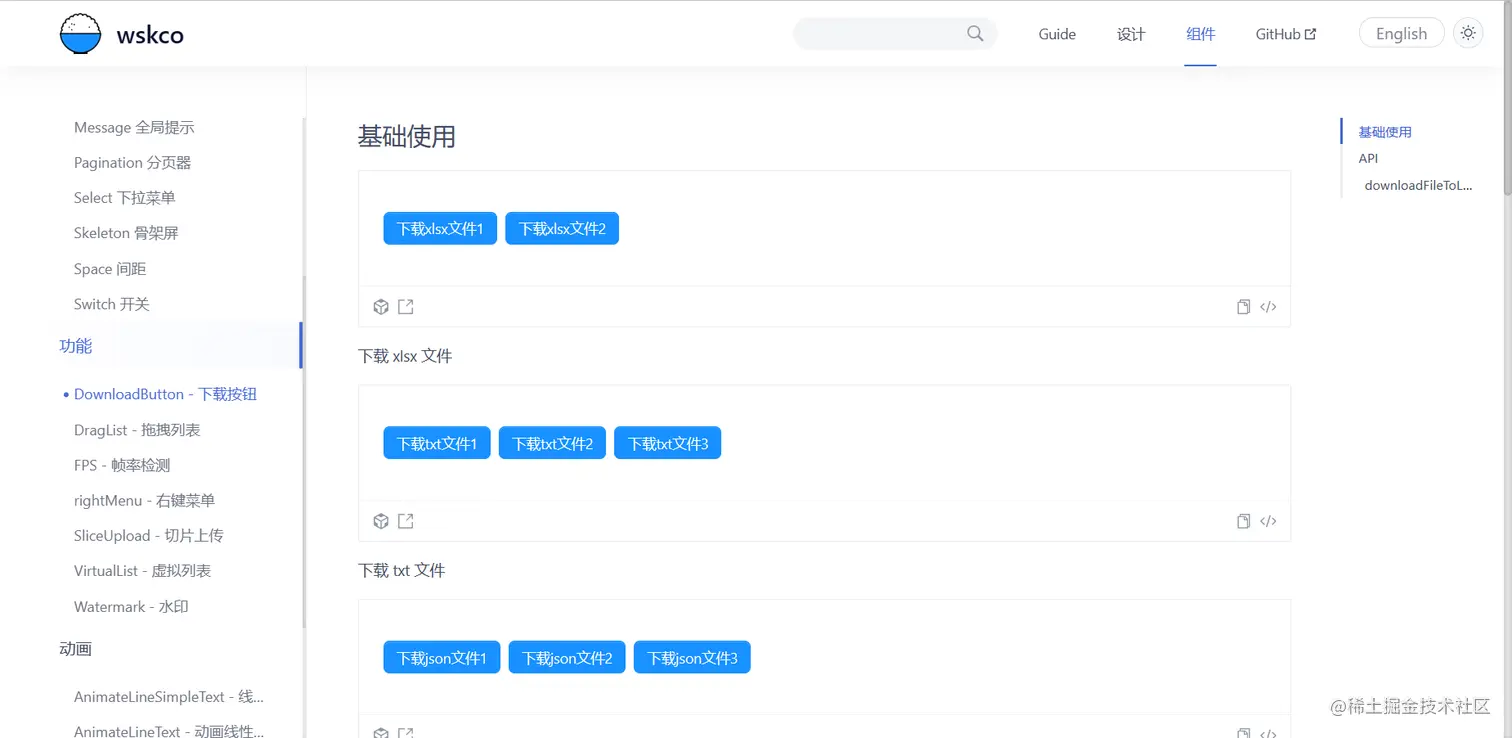Screen dimensions: 1512x738
Task: Switch language with English button
Action: tap(1401, 33)
